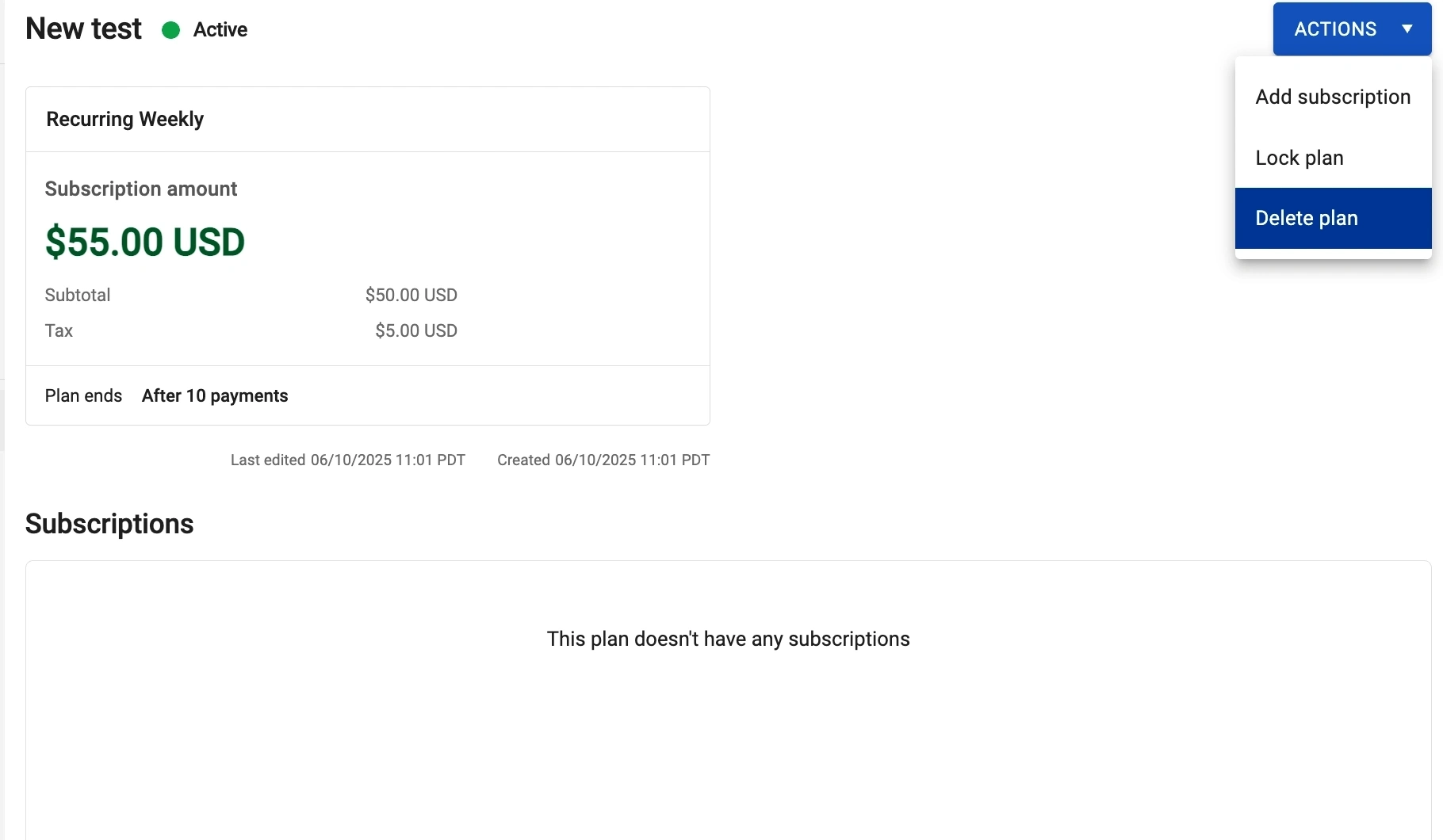Screen dimensions: 1443x840
Task: Click the Subscriptions section heading
Action: pos(109,524)
